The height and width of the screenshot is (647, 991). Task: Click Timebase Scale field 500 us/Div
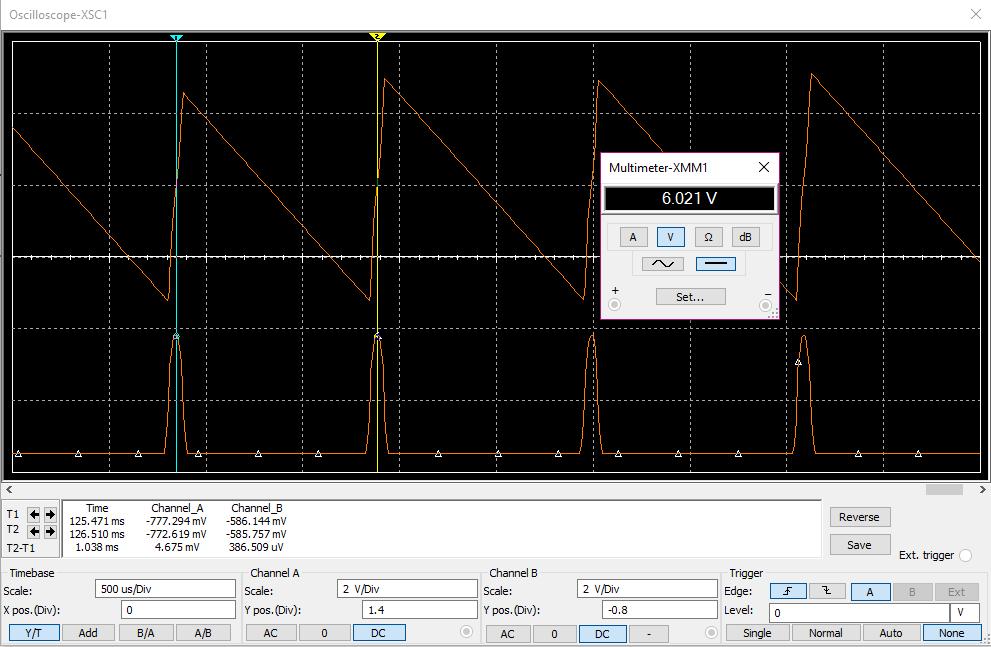(x=165, y=589)
